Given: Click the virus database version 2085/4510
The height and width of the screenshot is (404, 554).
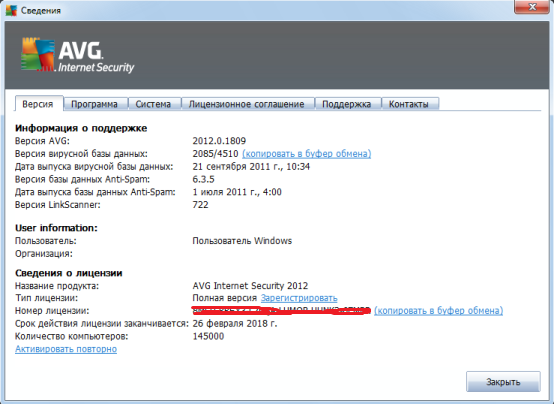Looking at the screenshot, I should click(215, 154).
